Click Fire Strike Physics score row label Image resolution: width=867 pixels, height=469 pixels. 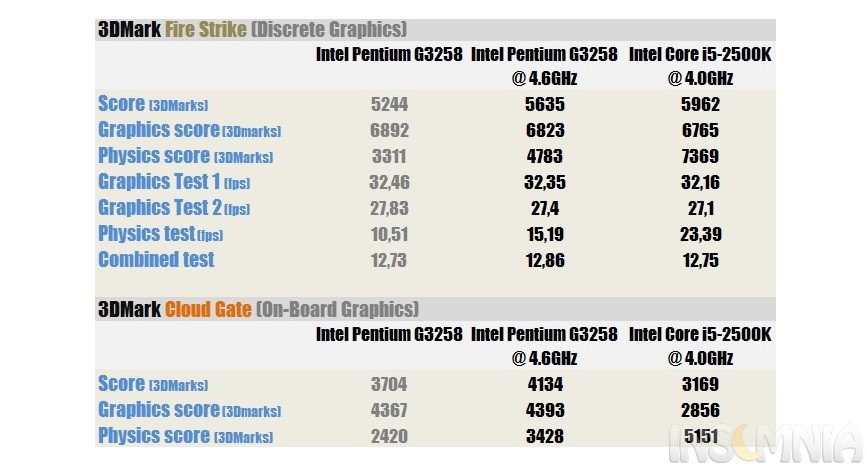click(186, 156)
